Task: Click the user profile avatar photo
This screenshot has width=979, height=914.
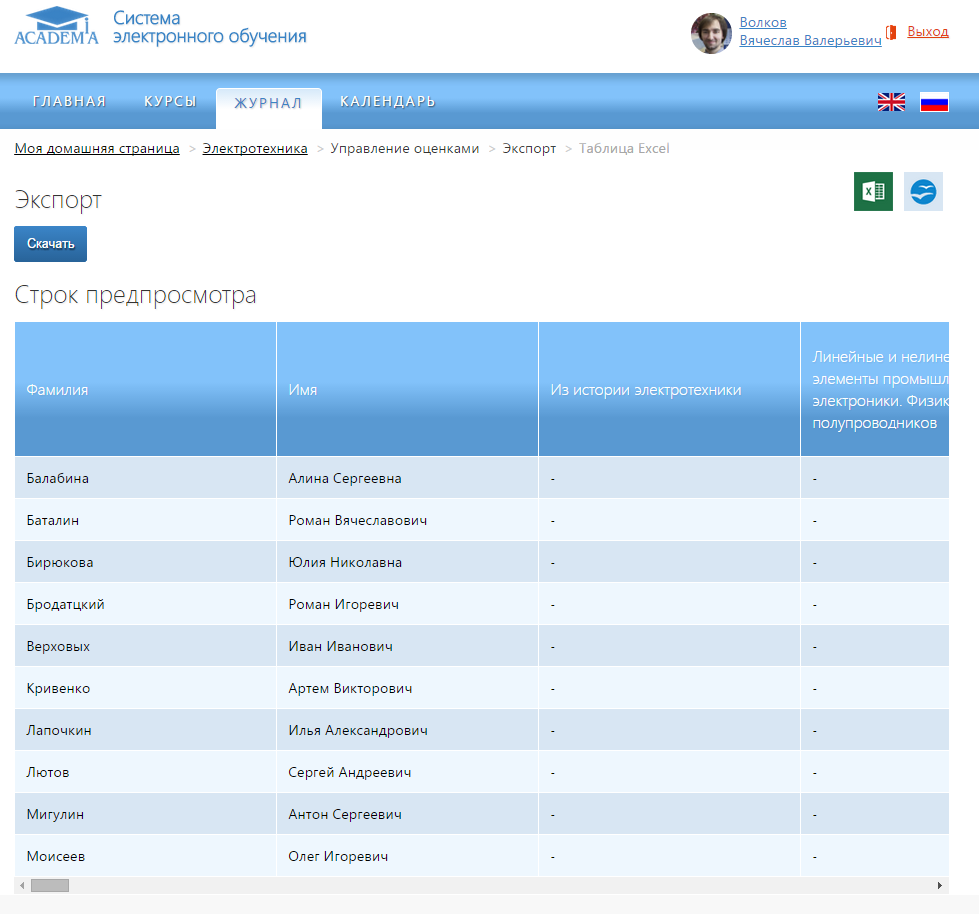Action: click(x=711, y=34)
